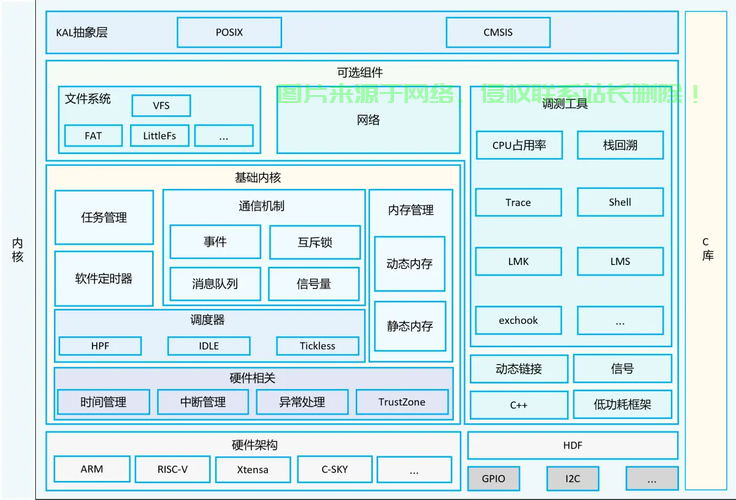The width and height of the screenshot is (736, 500).
Task: Click the CMSIS box
Action: [x=498, y=32]
